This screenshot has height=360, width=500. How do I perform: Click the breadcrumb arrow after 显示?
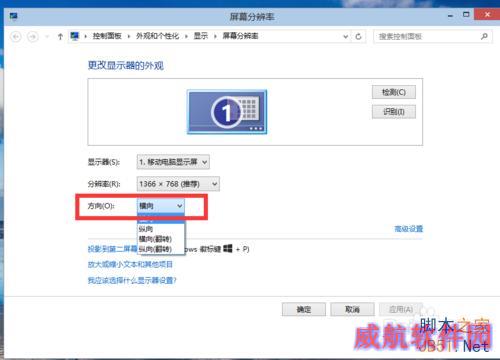215,36
